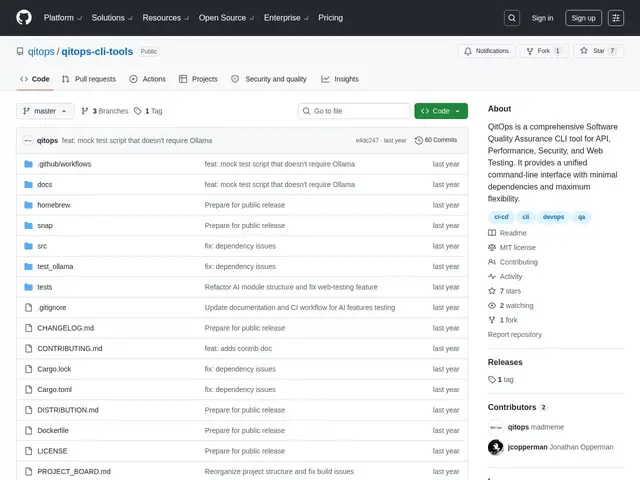Click the watching eye icon
Viewport: 640px width, 480px height.
[x=492, y=305]
